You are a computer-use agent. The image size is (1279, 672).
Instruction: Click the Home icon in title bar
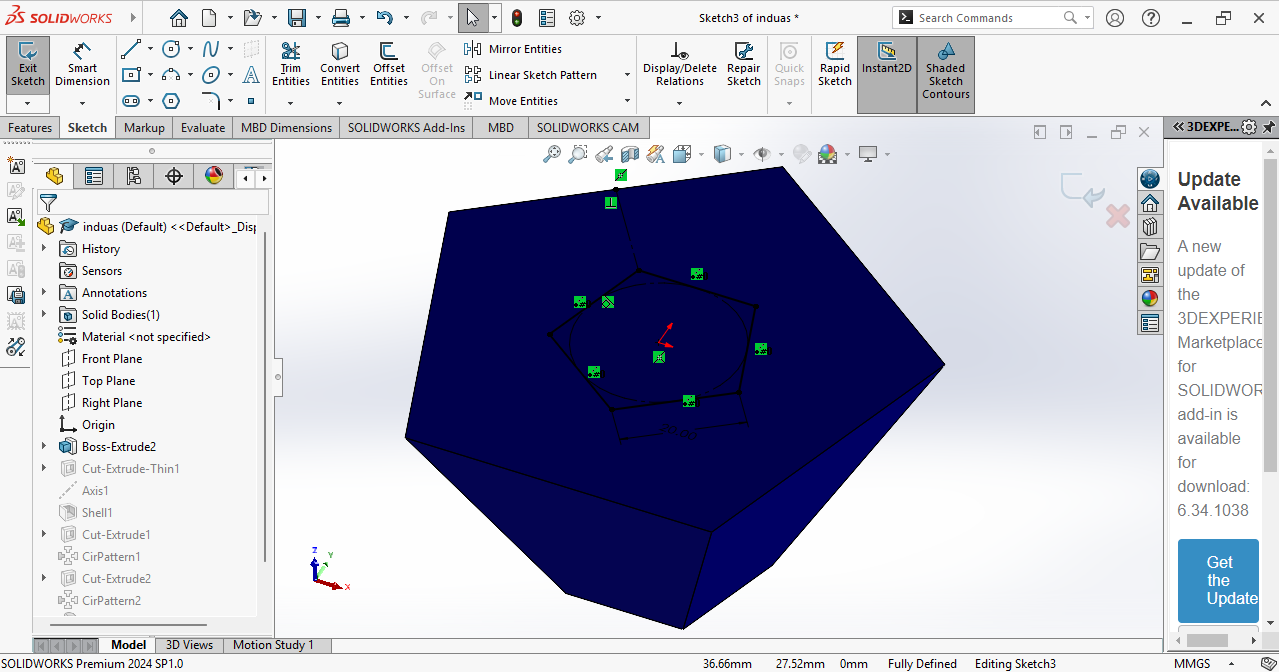click(179, 18)
